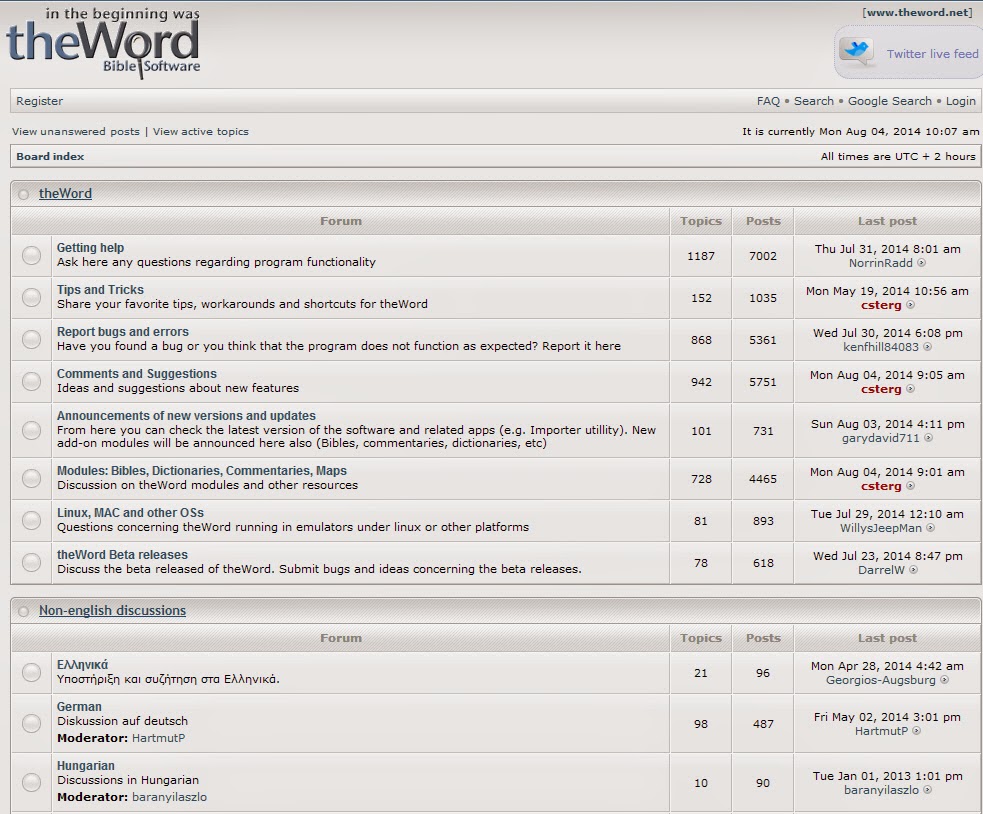Screen dimensions: 983x814
Task: Open the Ελληνικά forum
Action: pyautogui.click(x=82, y=665)
